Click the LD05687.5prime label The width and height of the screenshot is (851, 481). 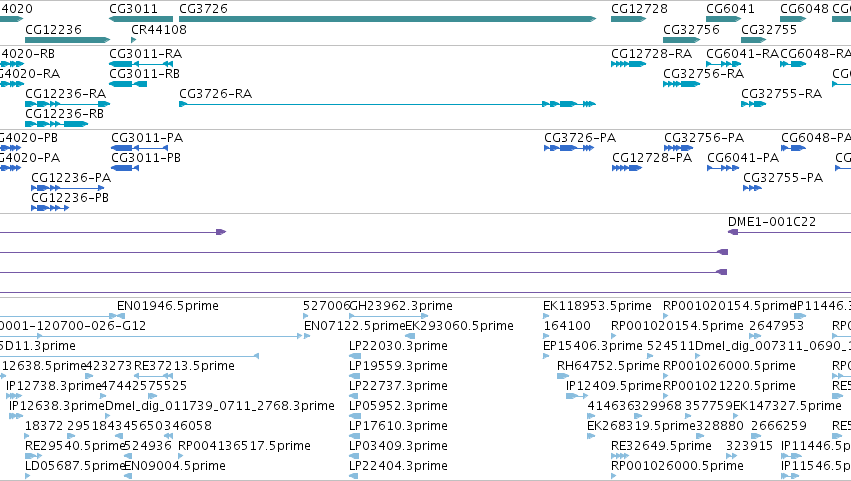(75, 467)
